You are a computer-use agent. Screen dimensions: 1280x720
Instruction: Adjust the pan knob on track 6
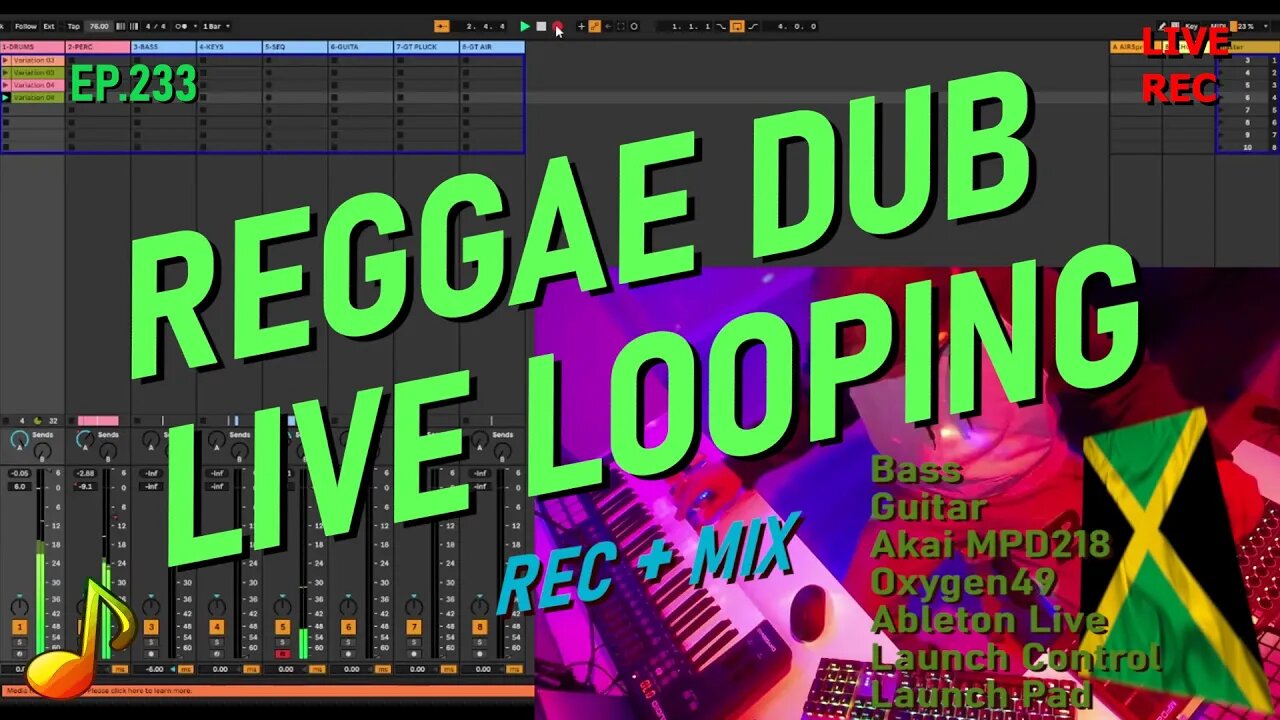[x=348, y=607]
